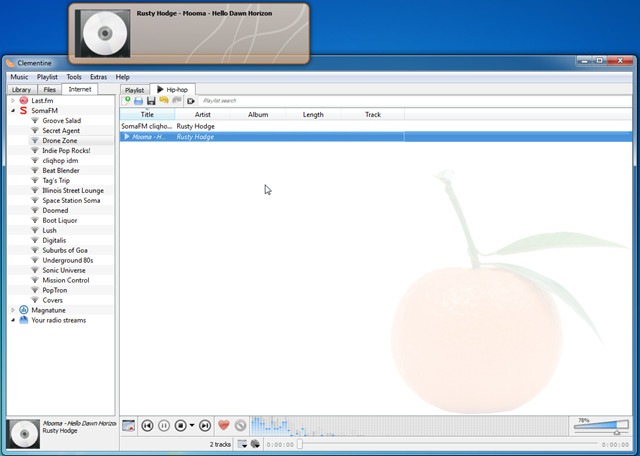This screenshot has height=456, width=640.
Task: Click the Covers stream icon
Action: tap(35, 300)
